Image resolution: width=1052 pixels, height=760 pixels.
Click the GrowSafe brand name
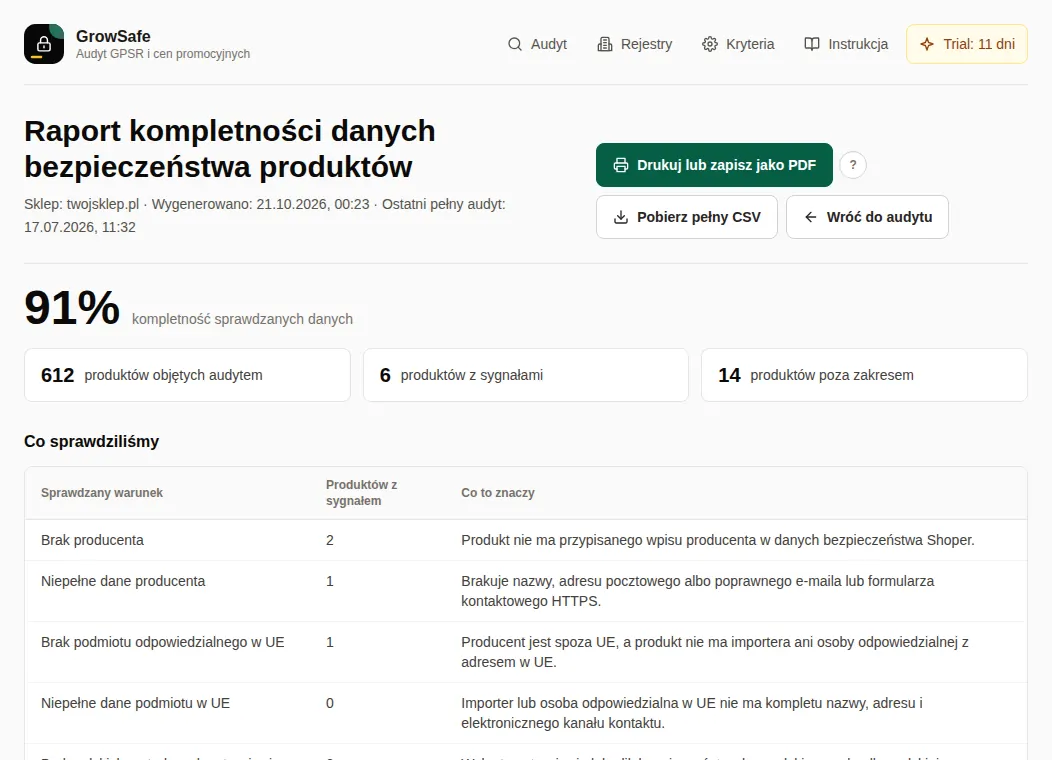[113, 36]
